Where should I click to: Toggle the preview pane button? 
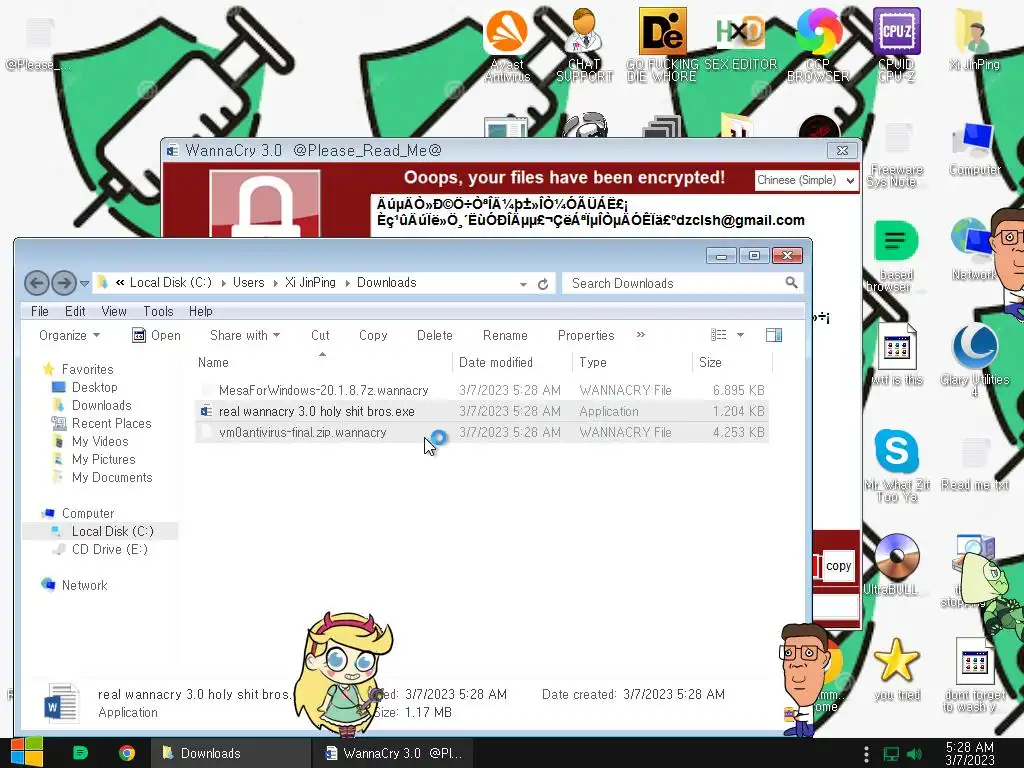[774, 335]
